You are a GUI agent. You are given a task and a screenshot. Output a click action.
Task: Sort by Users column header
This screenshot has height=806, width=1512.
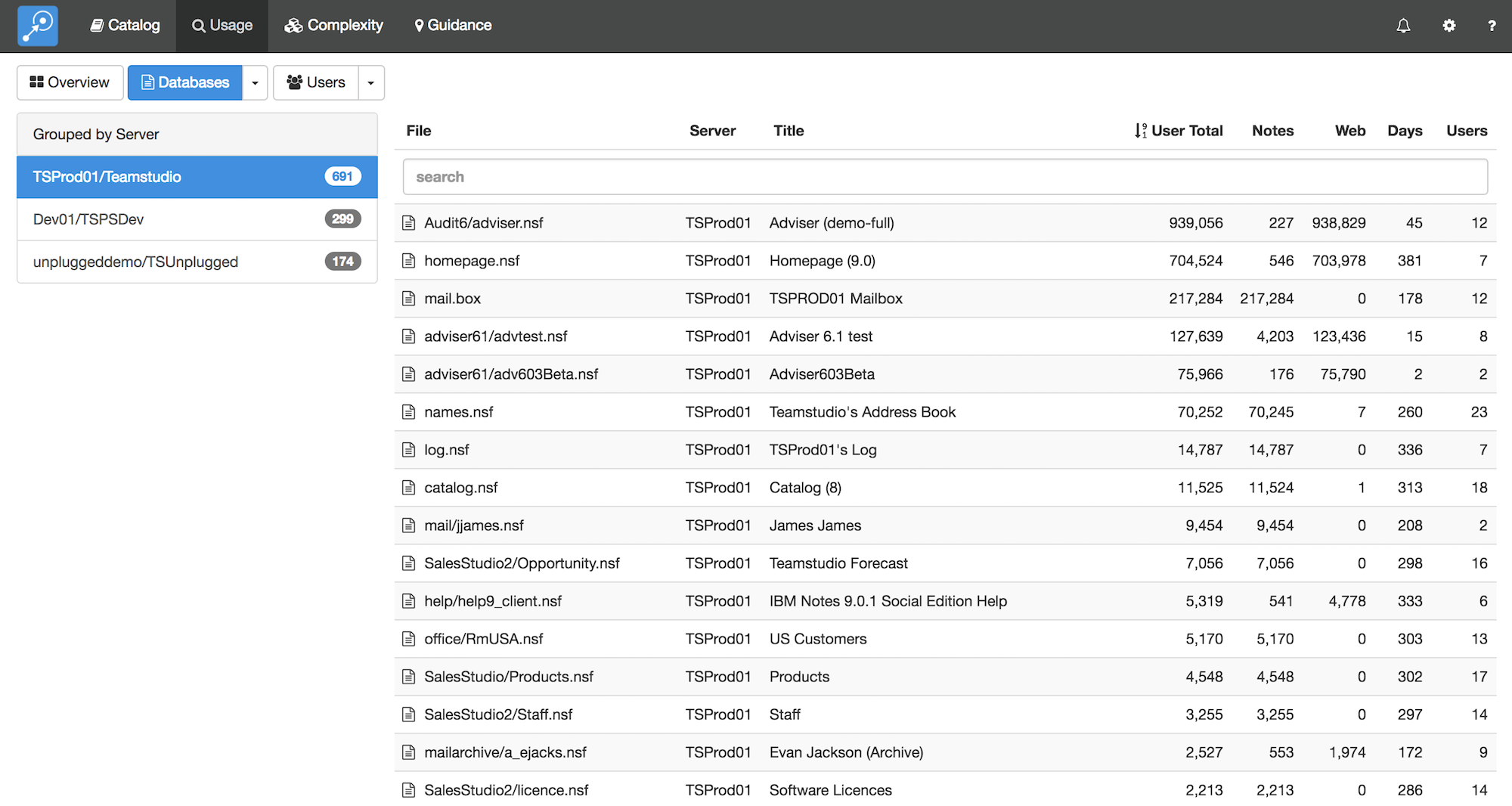pos(1467,131)
